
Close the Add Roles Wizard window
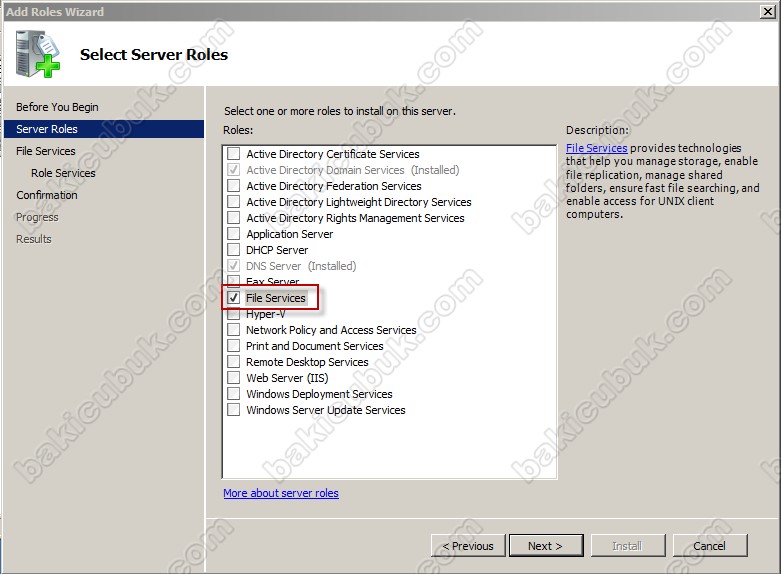pos(768,11)
